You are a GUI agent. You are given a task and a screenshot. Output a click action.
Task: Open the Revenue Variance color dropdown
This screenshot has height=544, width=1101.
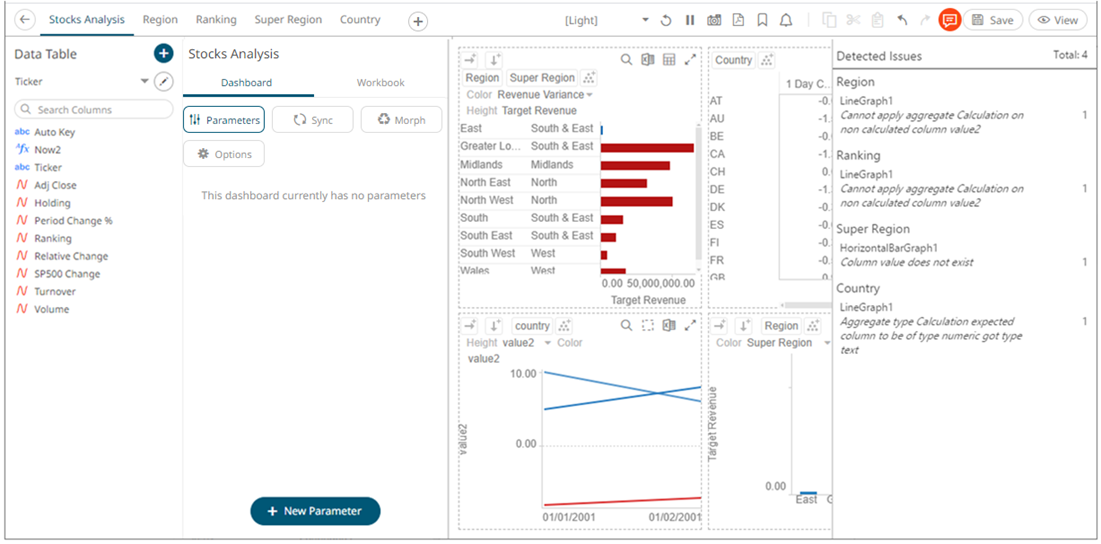[x=589, y=95]
